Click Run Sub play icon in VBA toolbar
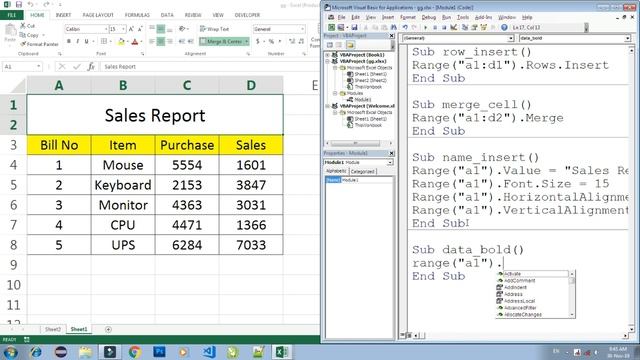 click(x=426, y=27)
